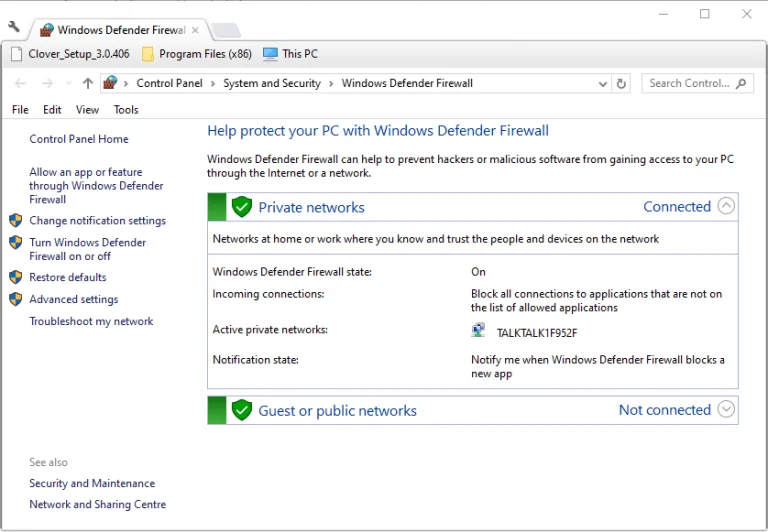Image resolution: width=768 pixels, height=532 pixels.
Task: Open Advanced settings link
Action: pos(73,299)
